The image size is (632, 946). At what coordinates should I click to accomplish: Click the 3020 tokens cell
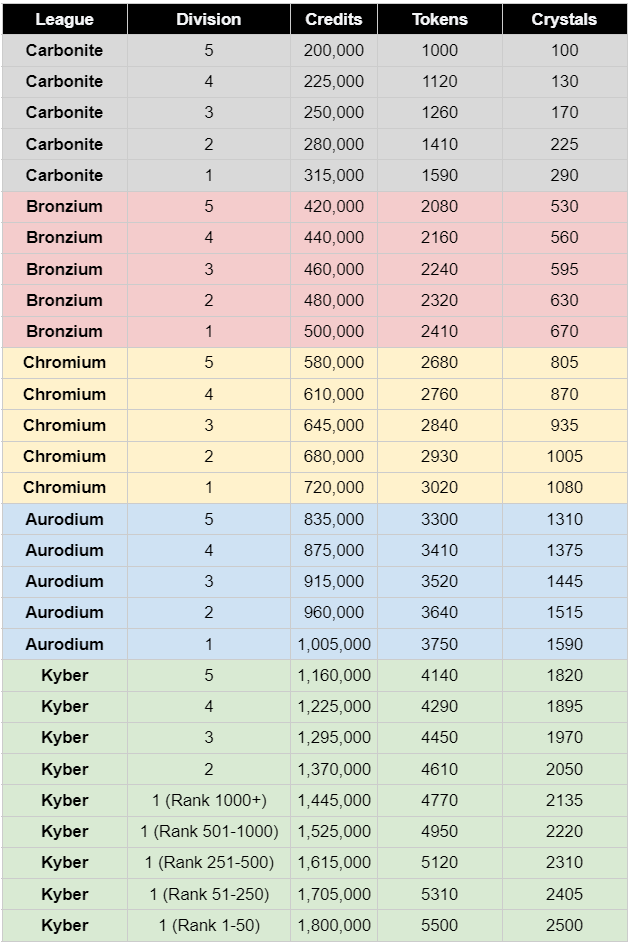point(439,487)
